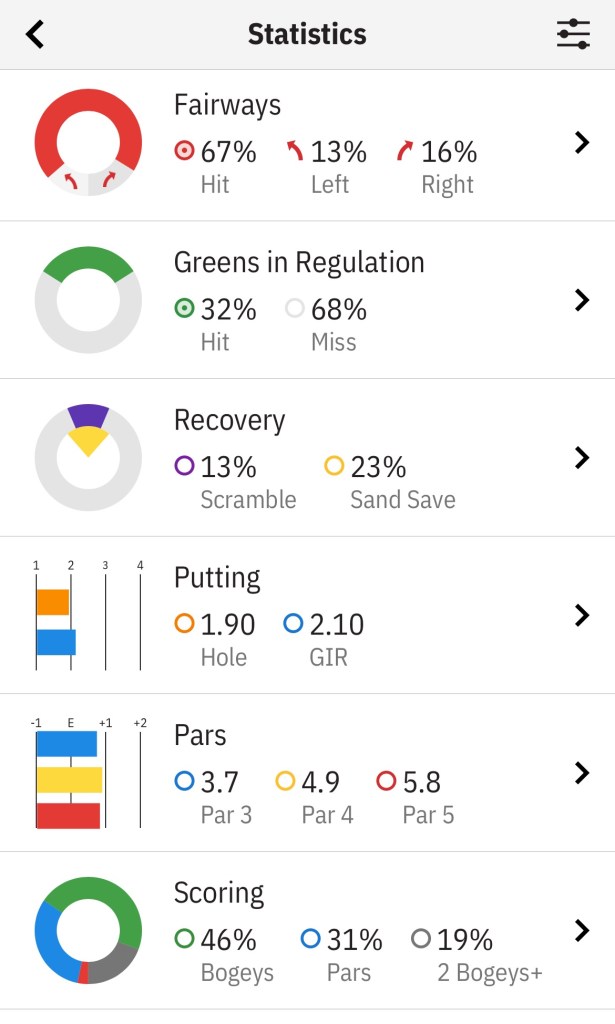Click the purple Scramble circle swatch
Viewport: 615px width, 1024px height.
point(184,466)
